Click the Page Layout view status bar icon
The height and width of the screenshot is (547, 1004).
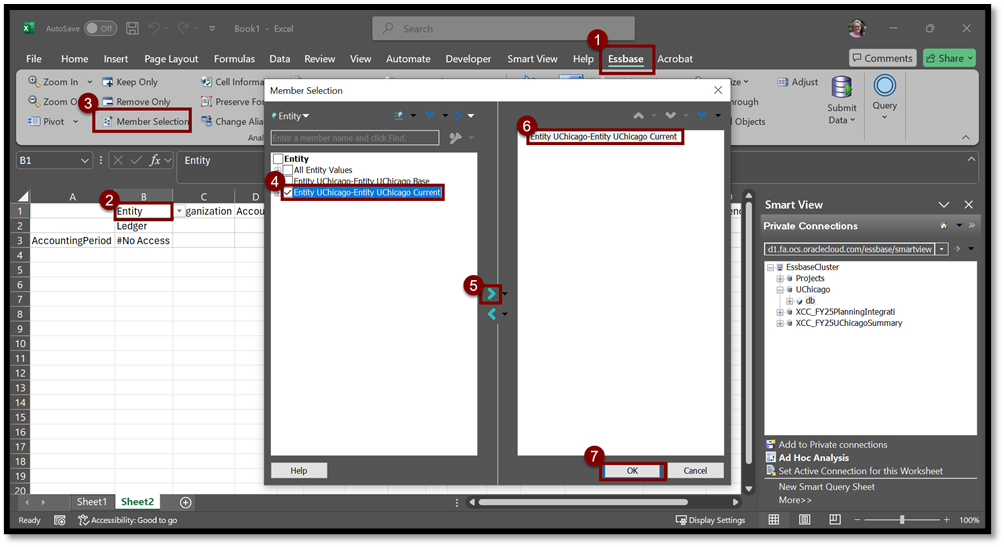pyautogui.click(x=804, y=519)
